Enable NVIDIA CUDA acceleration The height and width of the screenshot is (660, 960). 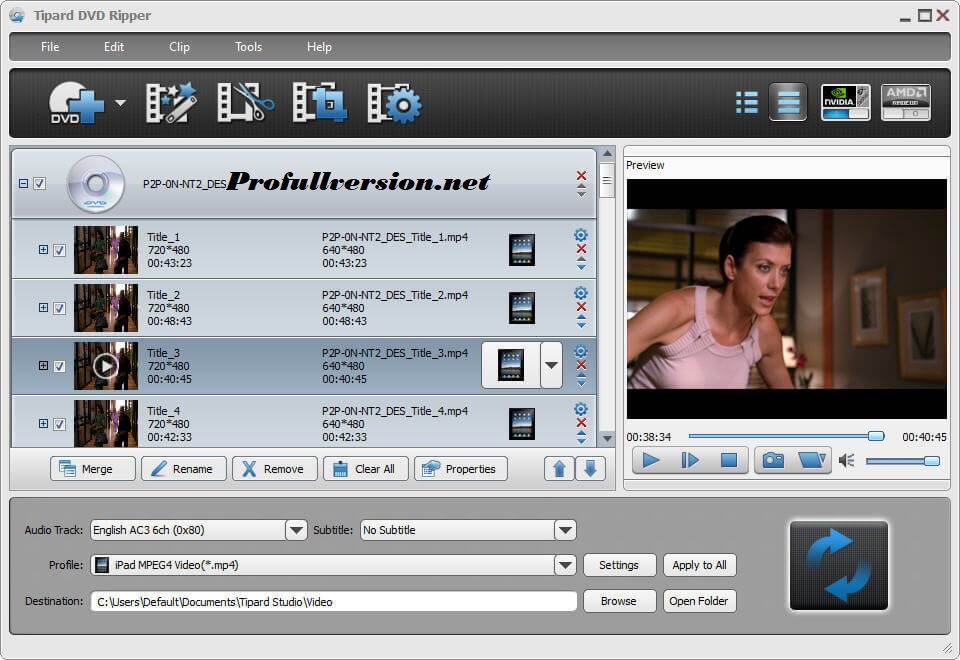point(848,101)
